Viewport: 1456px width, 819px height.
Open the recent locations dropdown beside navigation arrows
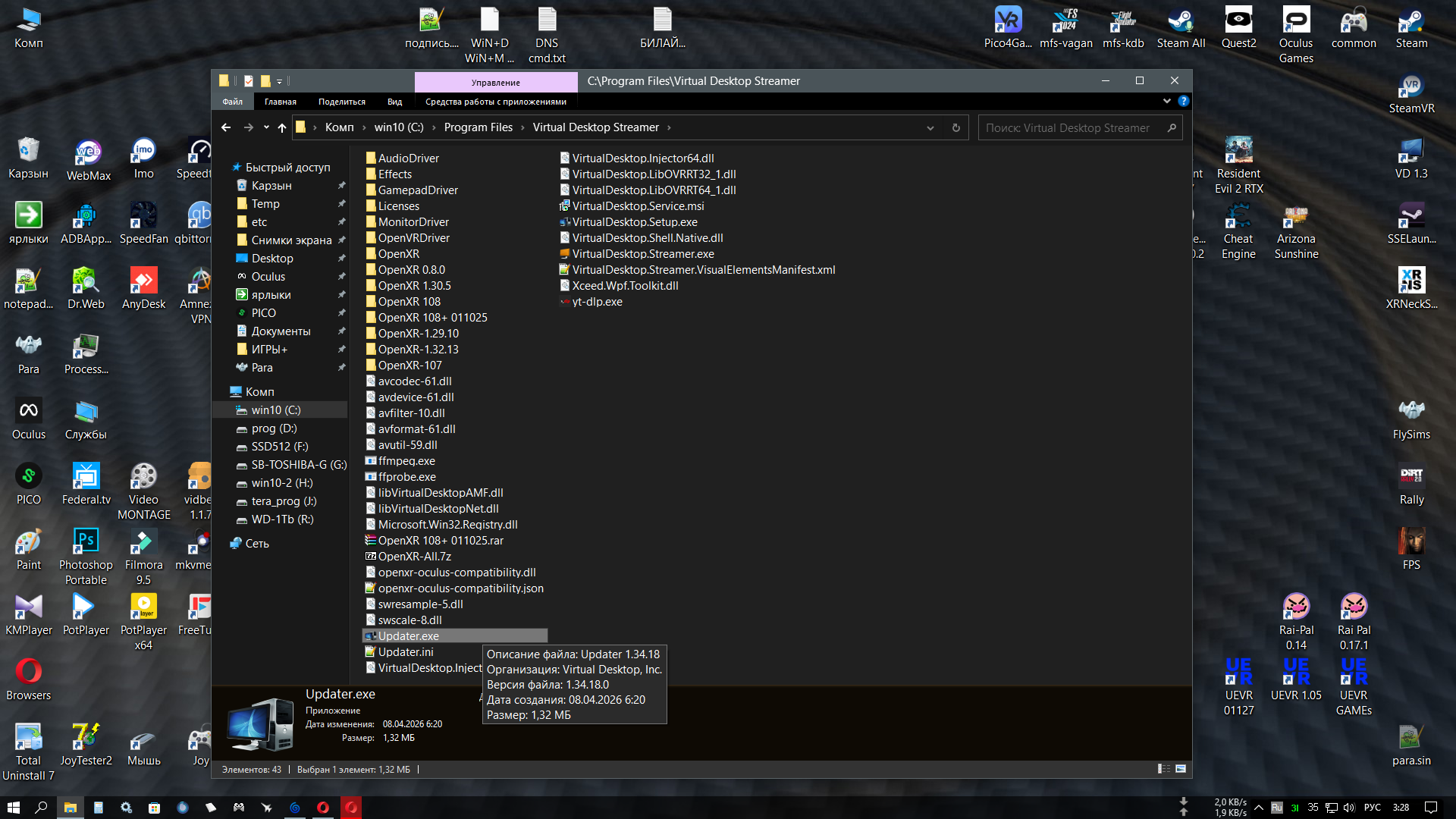(265, 127)
